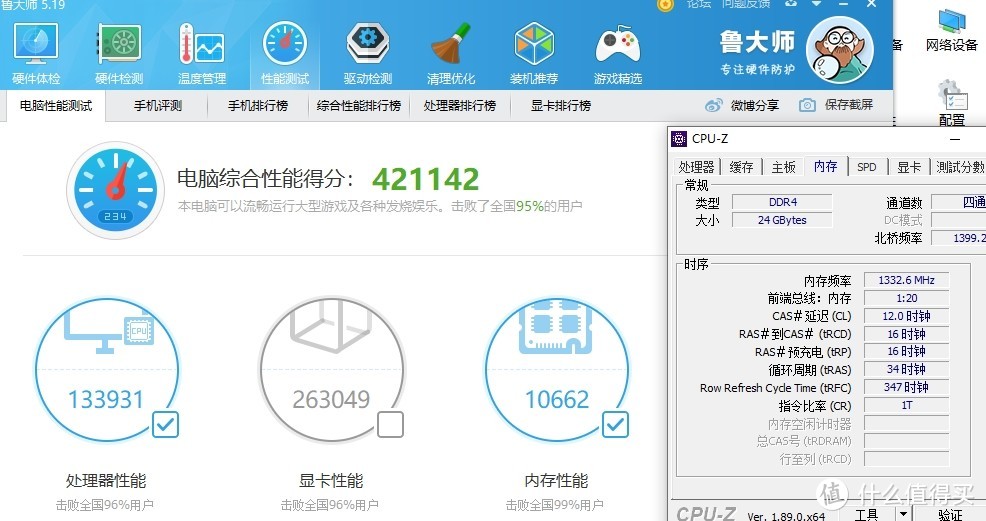Click the CAS latency 12.0 时钟 value
Viewport: 986px width, 521px height.
906,316
